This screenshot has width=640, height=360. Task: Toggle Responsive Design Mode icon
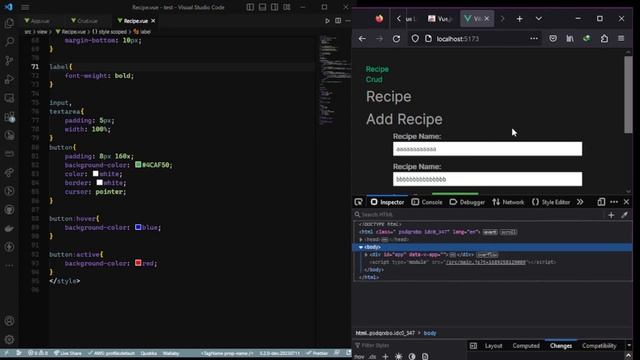point(601,202)
